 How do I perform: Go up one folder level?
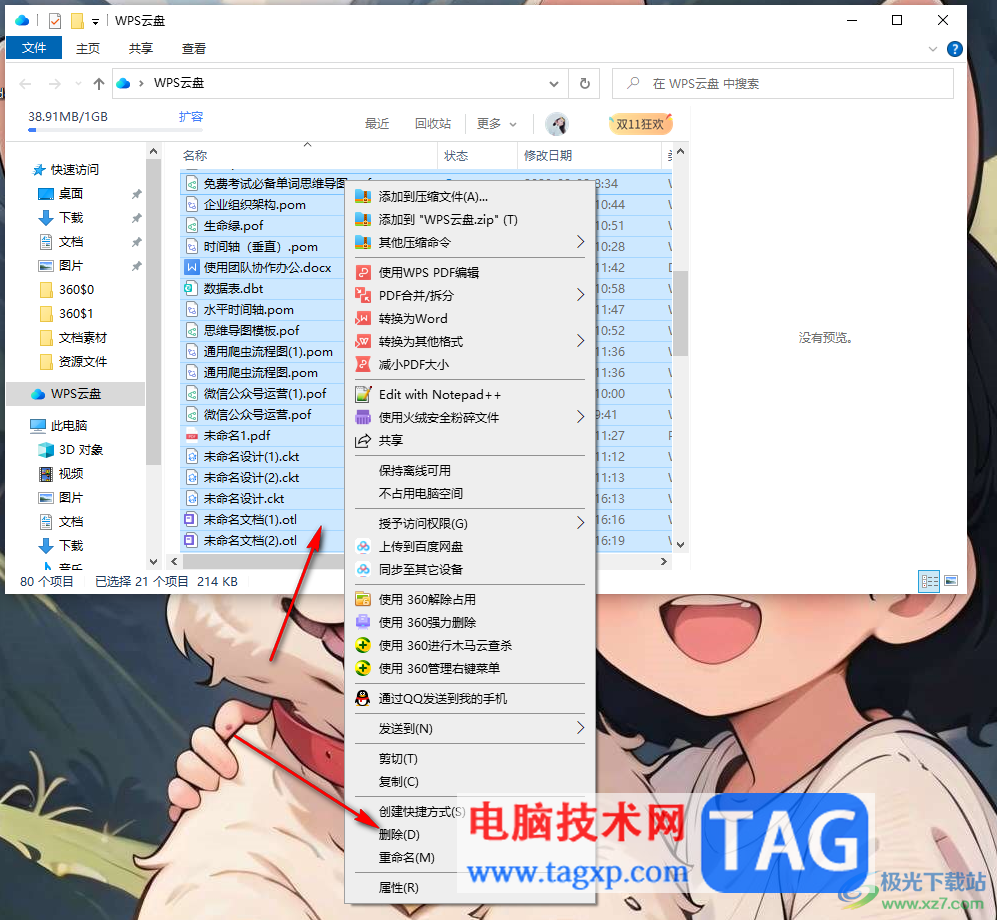tap(99, 83)
